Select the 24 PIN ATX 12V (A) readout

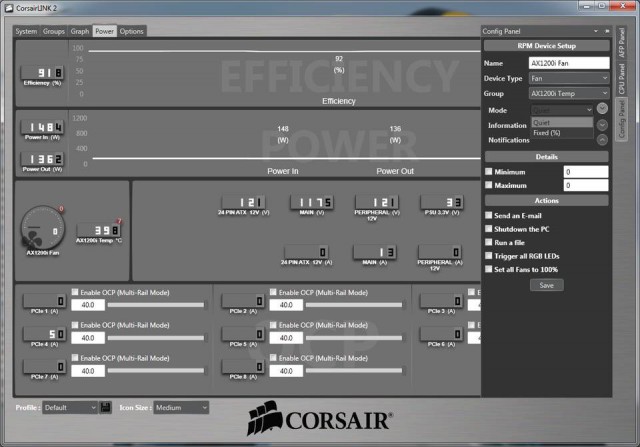306,252
